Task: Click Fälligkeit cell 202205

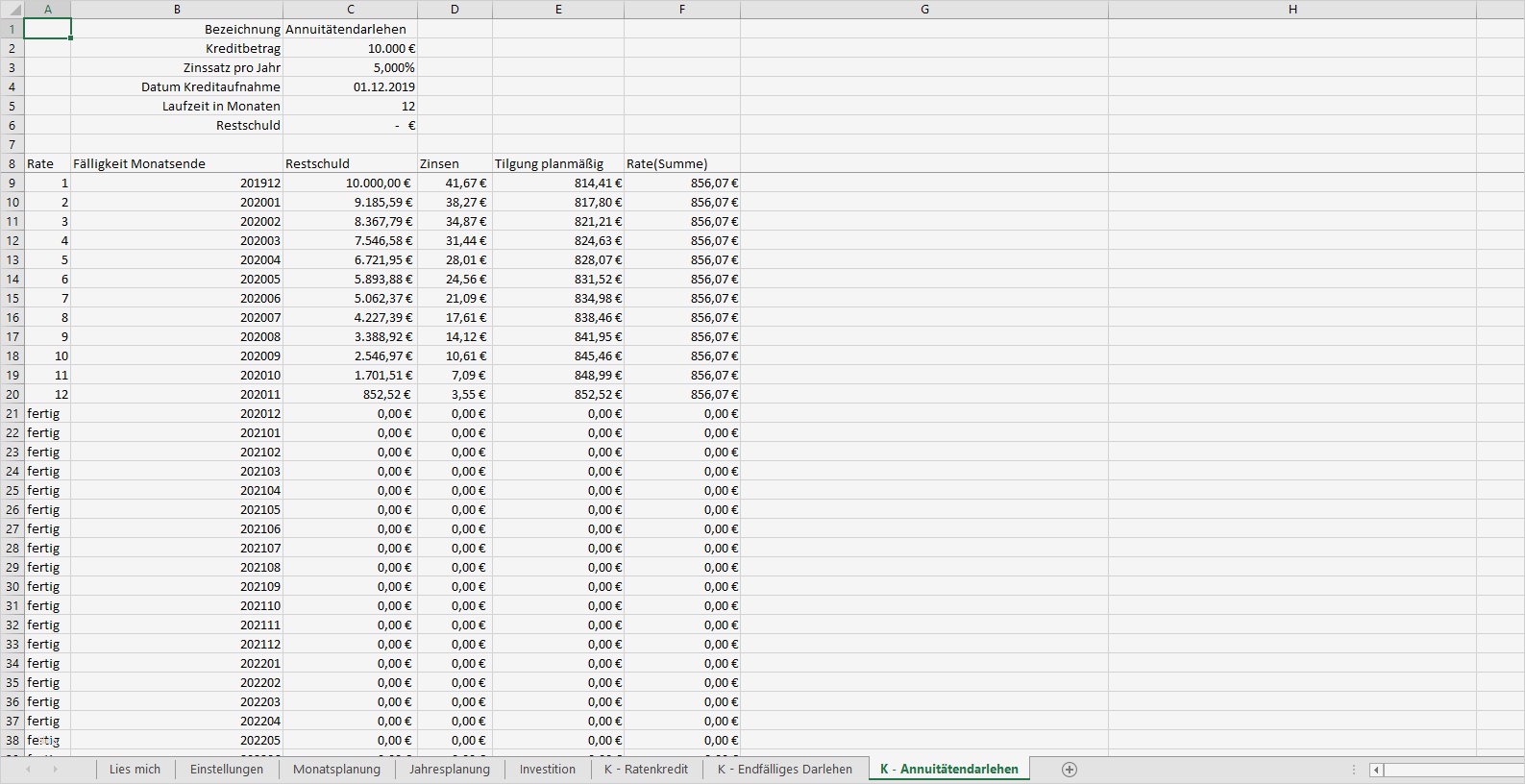Action: tap(177, 740)
